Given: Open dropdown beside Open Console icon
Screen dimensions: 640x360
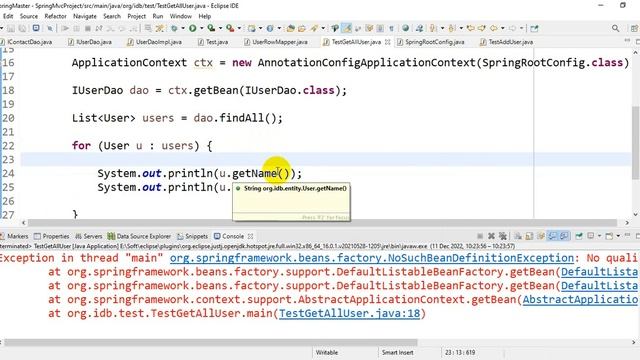Looking at the screenshot, I should point(618,236).
